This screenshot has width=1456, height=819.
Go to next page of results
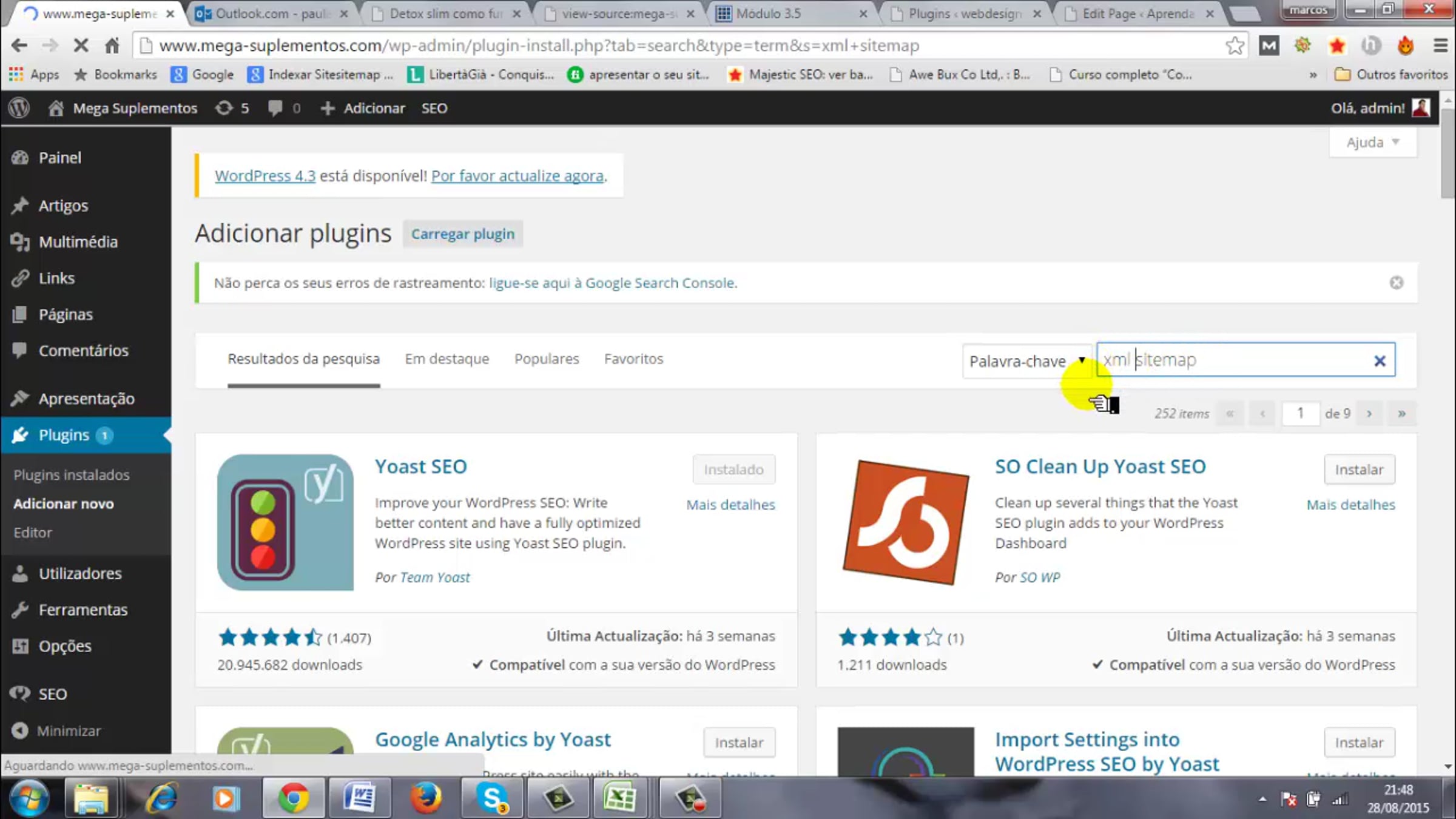(1369, 414)
